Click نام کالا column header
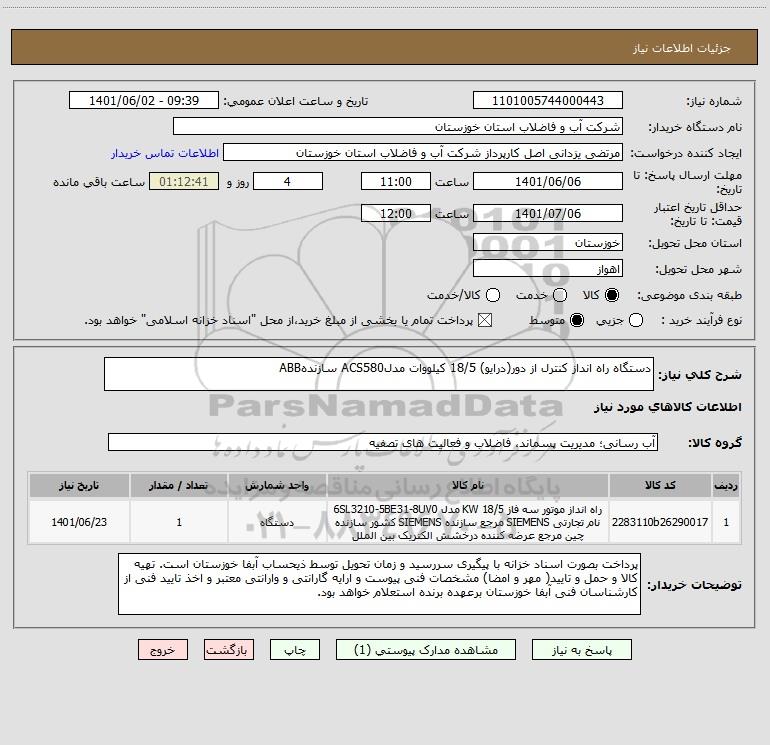This screenshot has height=745, width=770. click(x=468, y=485)
